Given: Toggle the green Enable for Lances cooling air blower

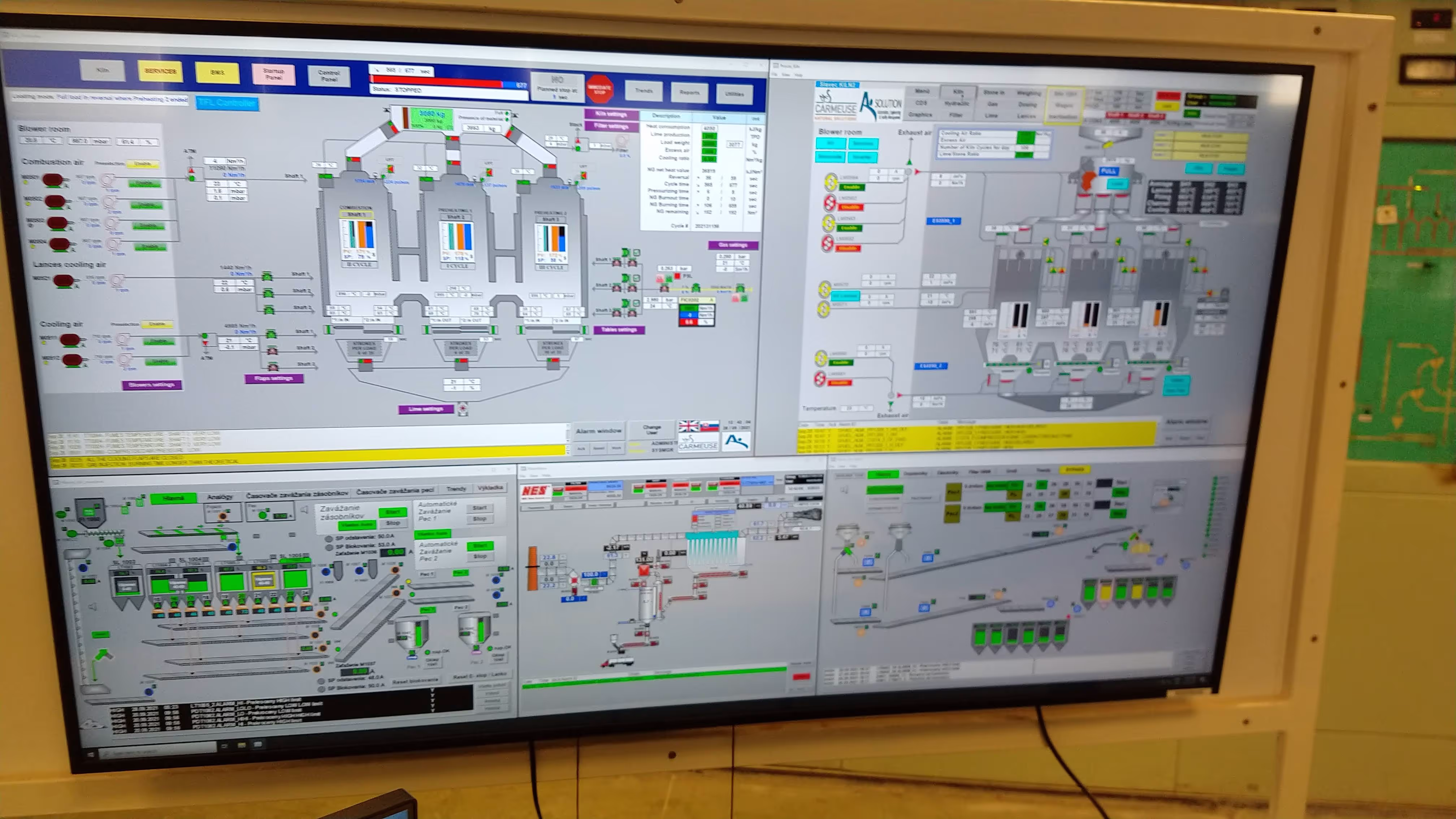Looking at the screenshot, I should pos(64,289).
